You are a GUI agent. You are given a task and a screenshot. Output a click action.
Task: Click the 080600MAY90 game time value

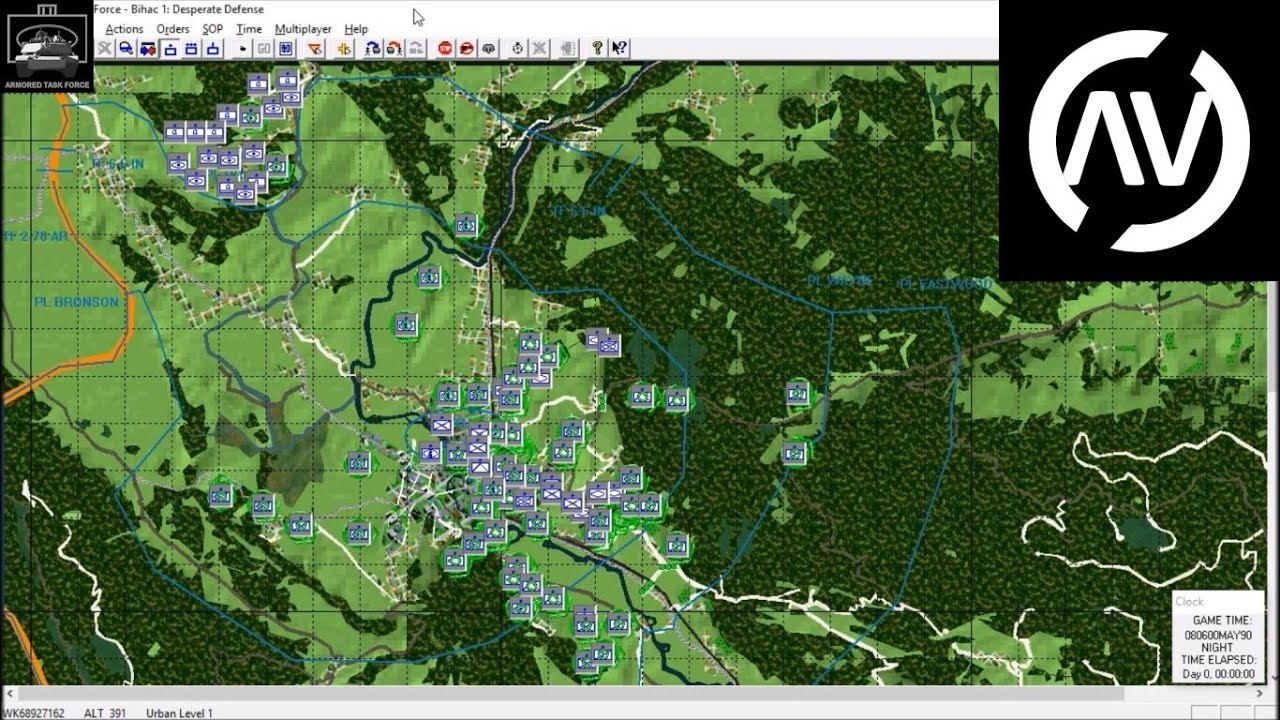point(1218,635)
